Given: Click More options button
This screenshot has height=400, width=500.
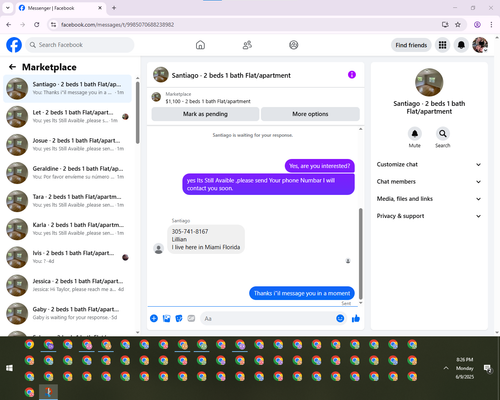Looking at the screenshot, I should coord(310,114).
